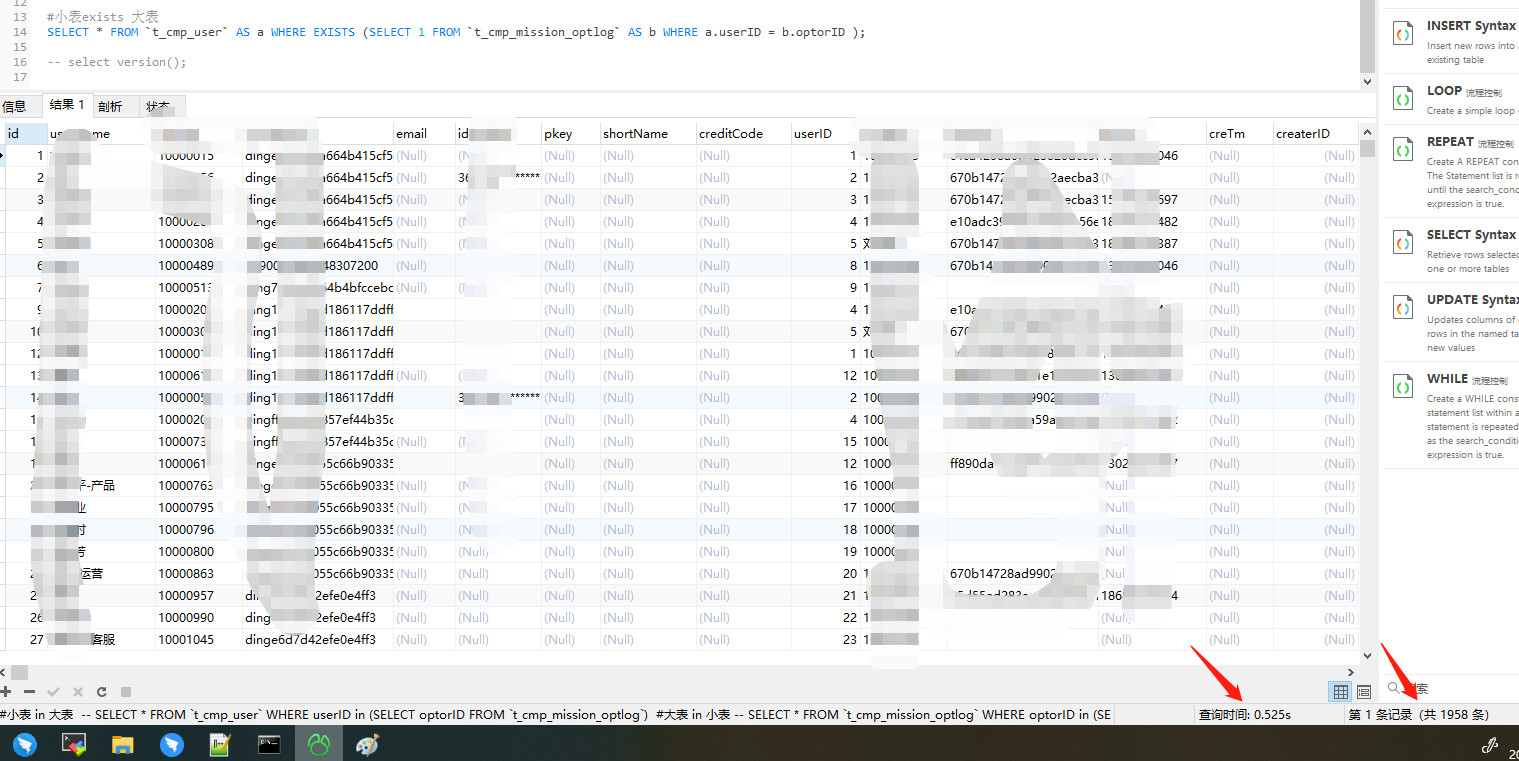Click the SELECT Syntax snippet icon
Screen dimensions: 1519x761
pyautogui.click(x=1402, y=241)
